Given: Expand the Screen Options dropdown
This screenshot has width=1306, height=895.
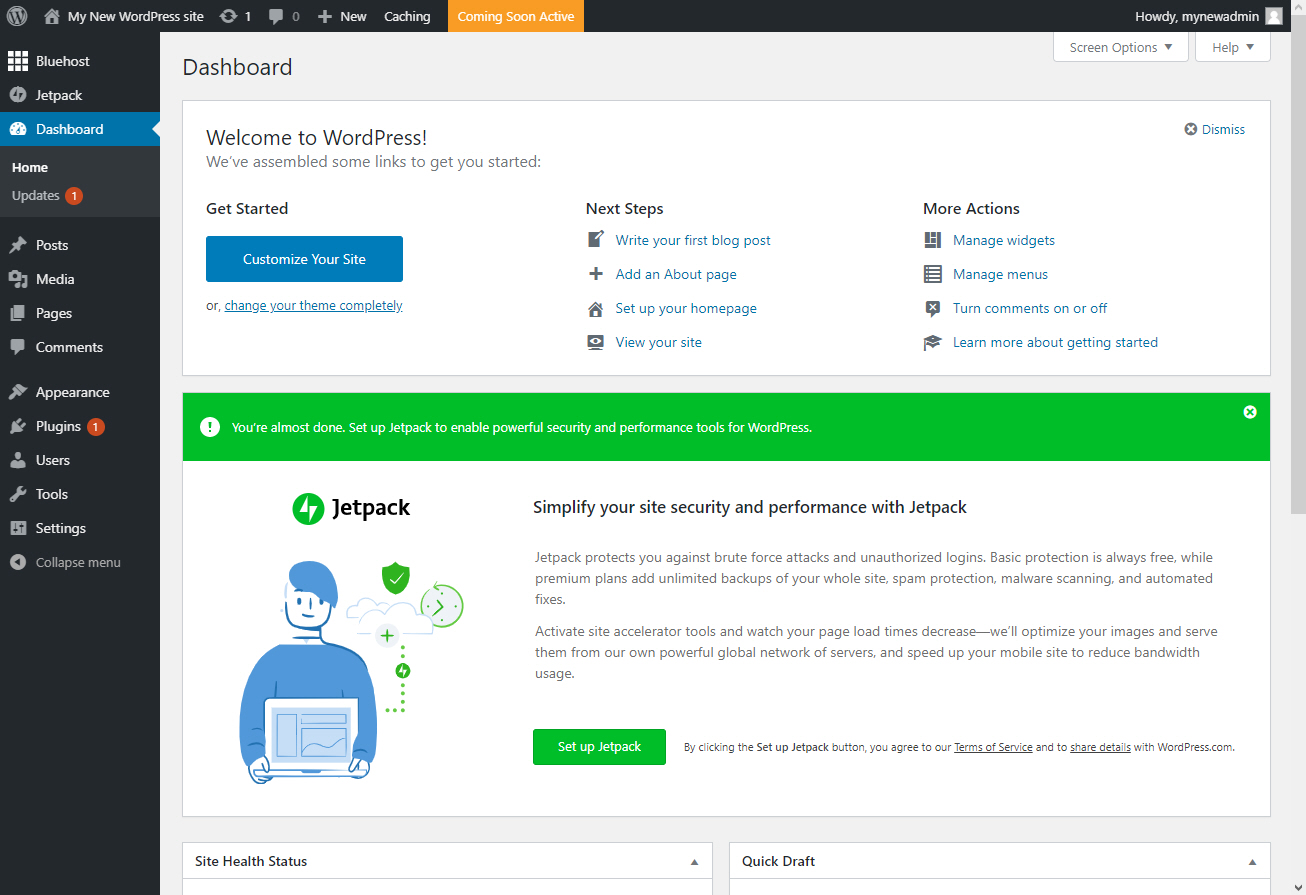Looking at the screenshot, I should tap(1121, 47).
